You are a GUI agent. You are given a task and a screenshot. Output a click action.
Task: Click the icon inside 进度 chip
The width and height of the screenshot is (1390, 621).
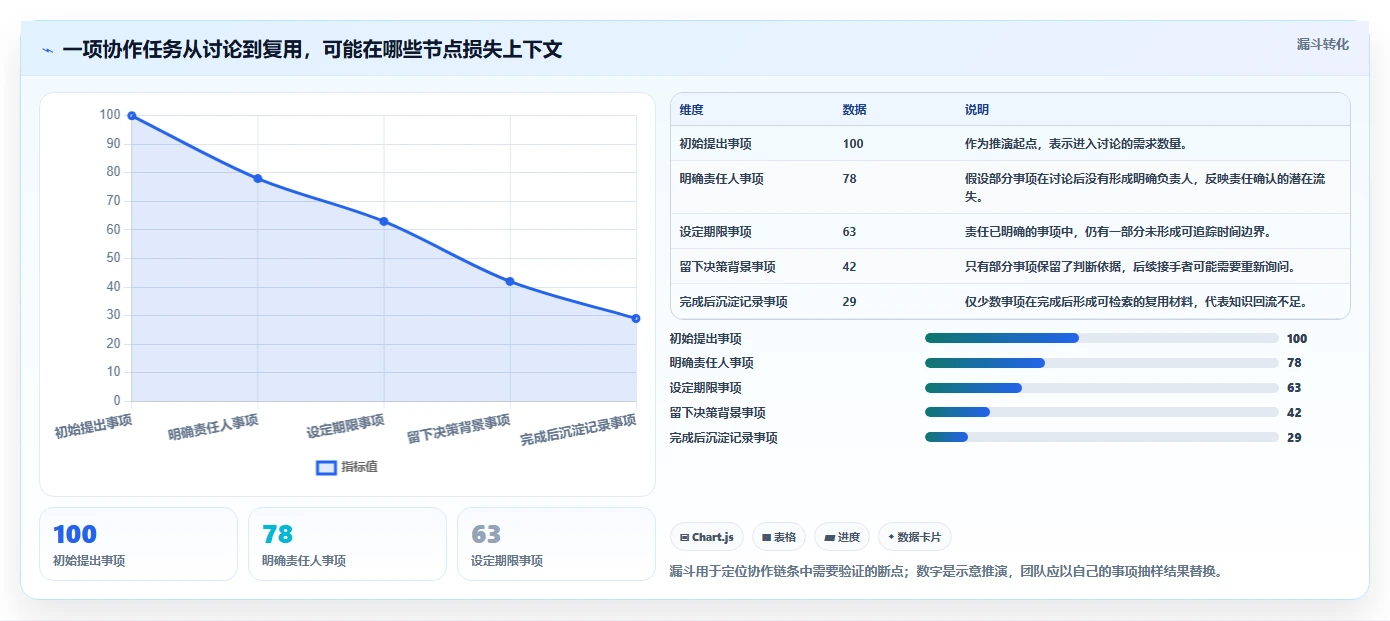coord(829,537)
